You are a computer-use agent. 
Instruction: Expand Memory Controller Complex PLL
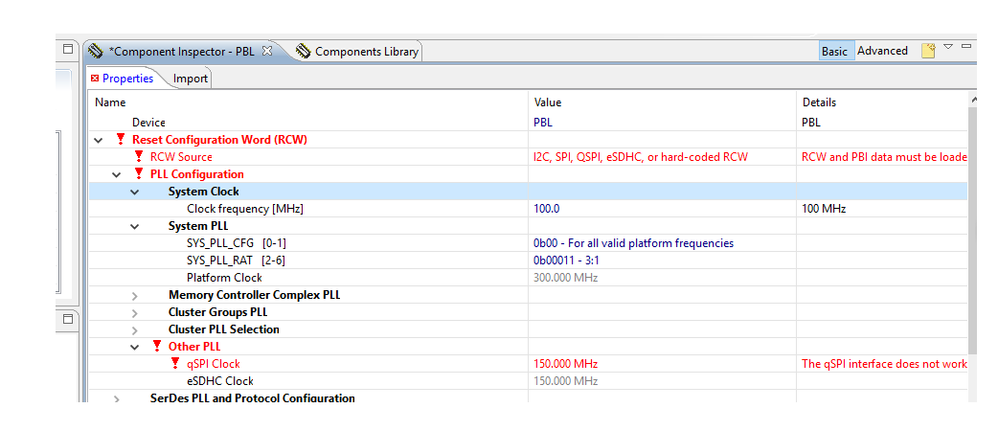click(134, 295)
